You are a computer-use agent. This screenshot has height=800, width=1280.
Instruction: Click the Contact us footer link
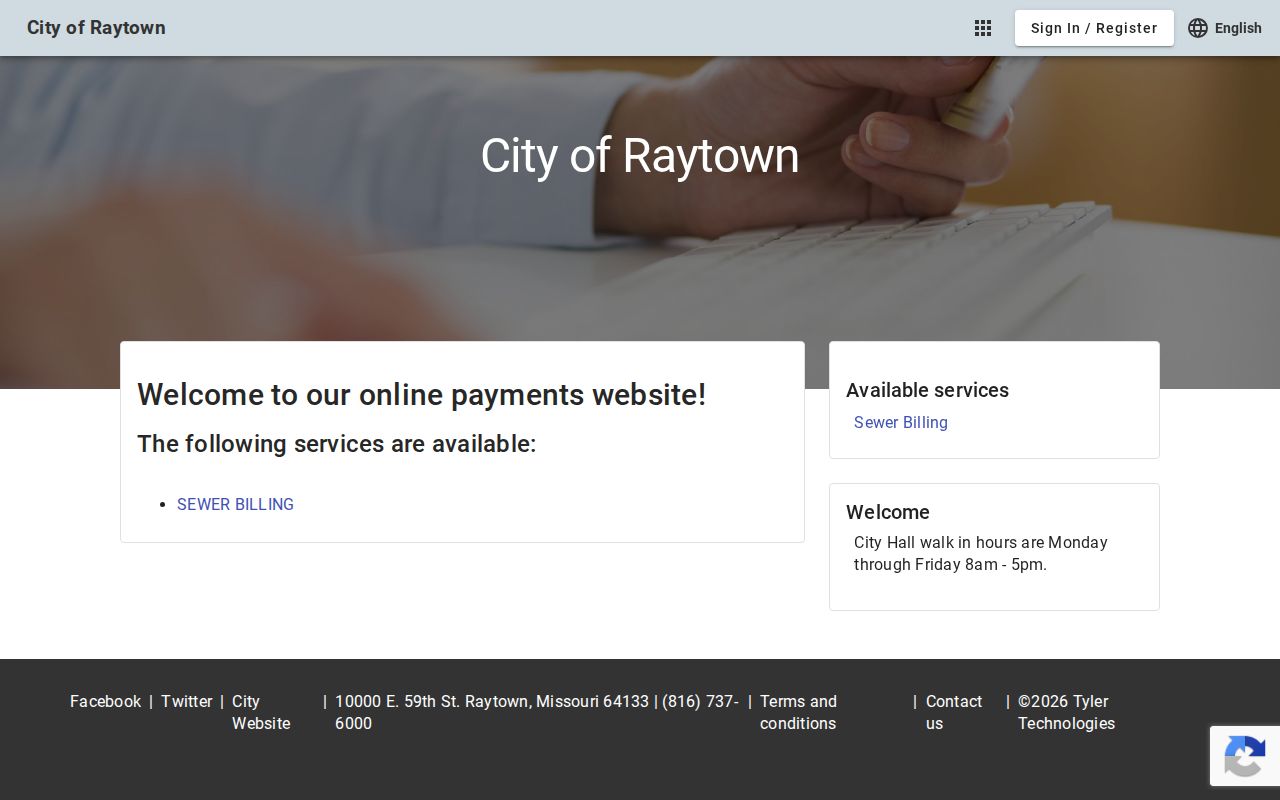tap(954, 712)
